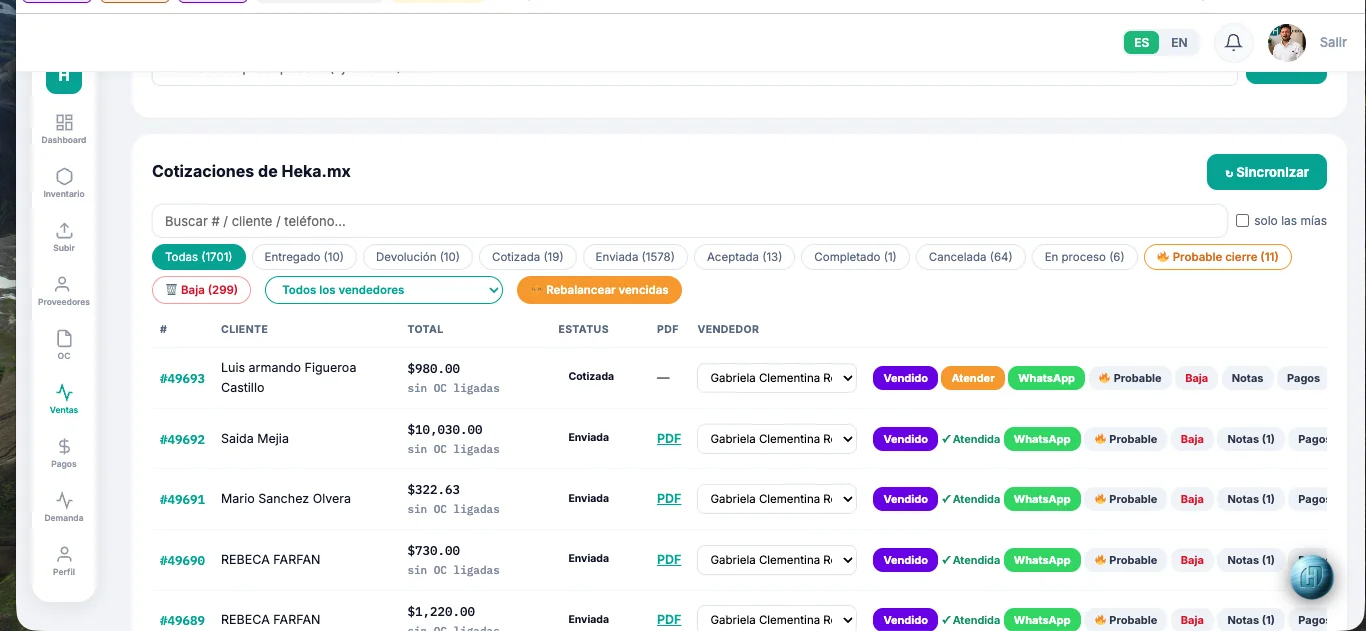This screenshot has height=631, width=1366.
Task: Go to Pagos dollar icon
Action: [64, 452]
